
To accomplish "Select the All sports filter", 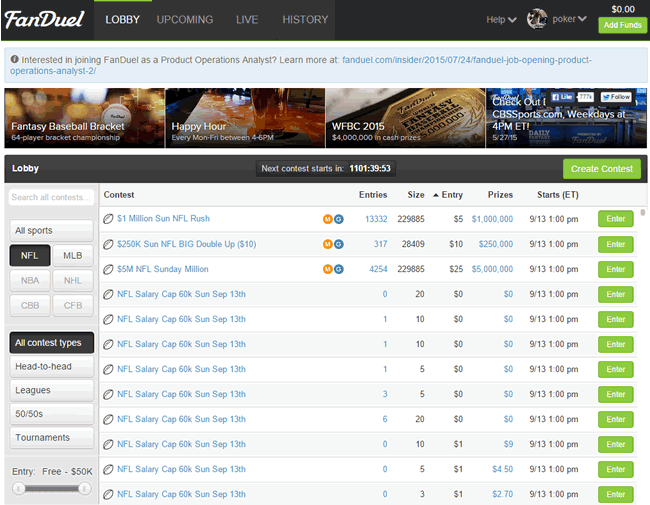I will click(51, 230).
